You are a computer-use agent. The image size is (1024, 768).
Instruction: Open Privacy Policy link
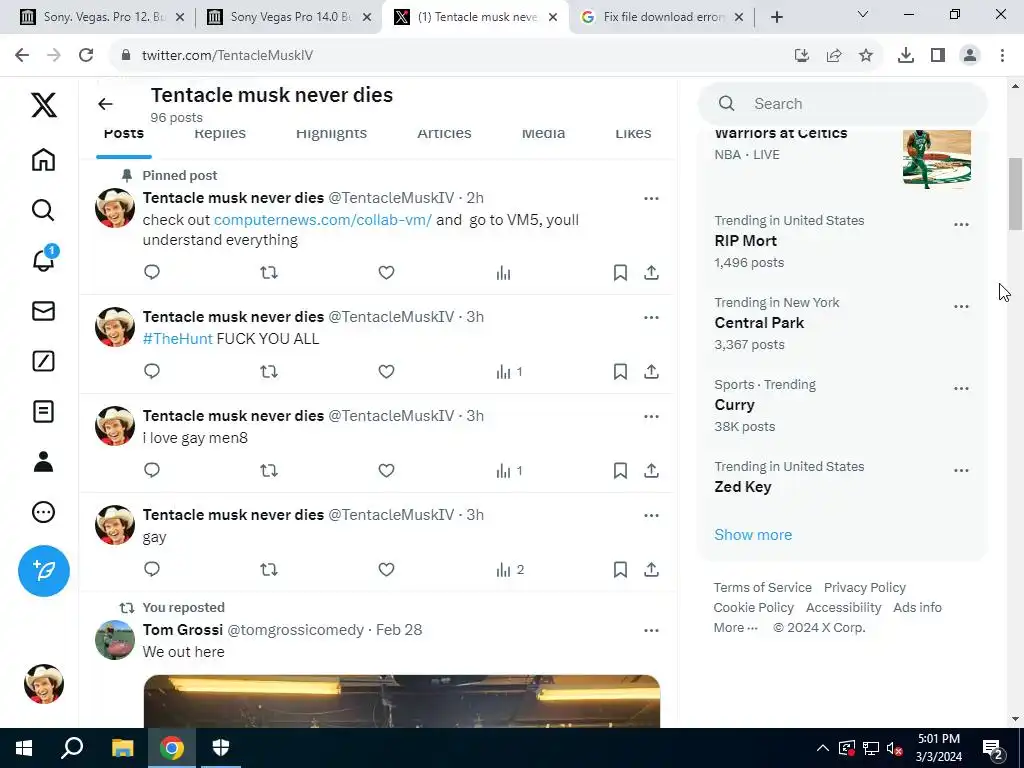click(x=865, y=588)
